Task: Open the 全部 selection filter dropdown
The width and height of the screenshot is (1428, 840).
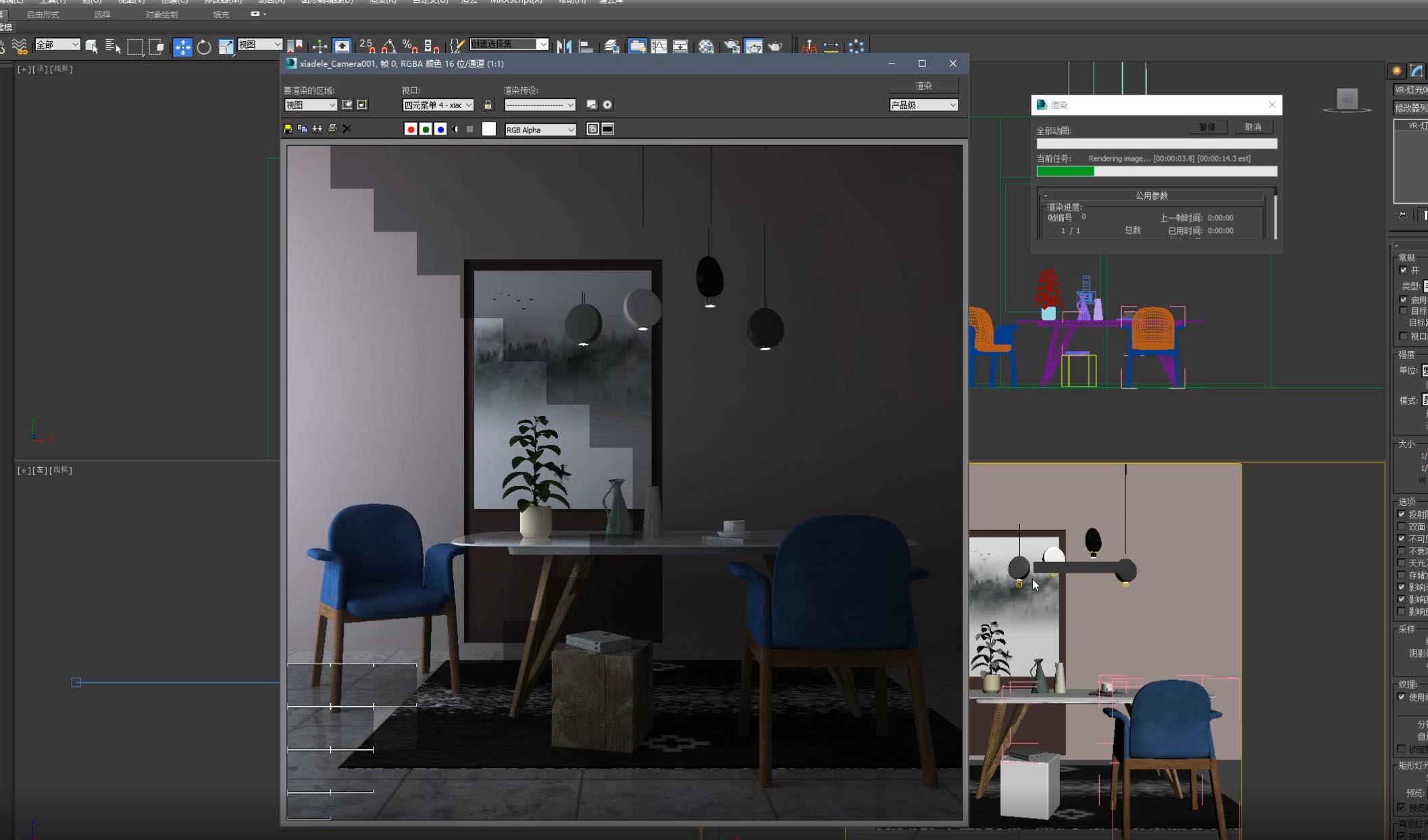Action: click(57, 45)
